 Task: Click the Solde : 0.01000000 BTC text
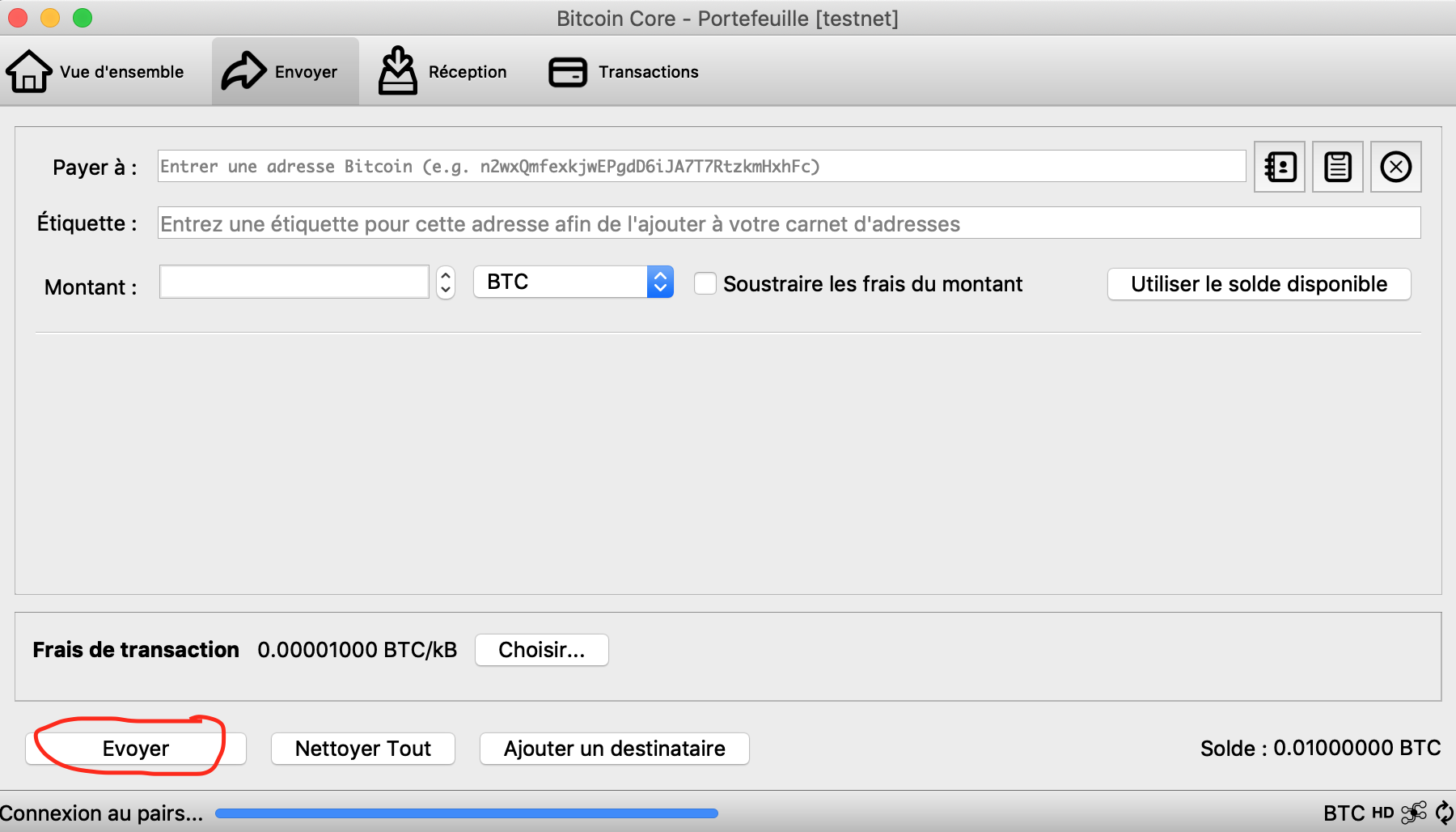1320,748
